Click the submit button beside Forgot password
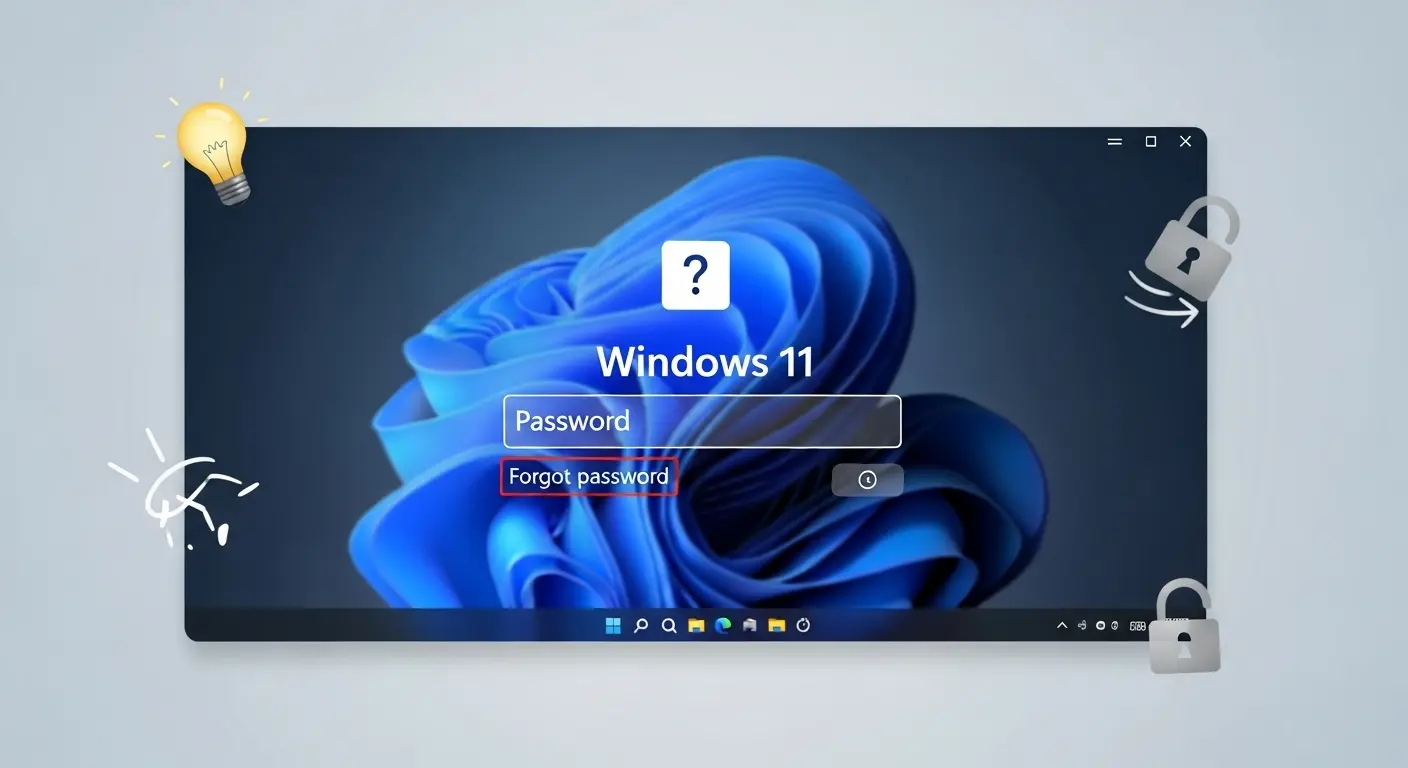Screen dimensions: 1408x768 point(867,480)
